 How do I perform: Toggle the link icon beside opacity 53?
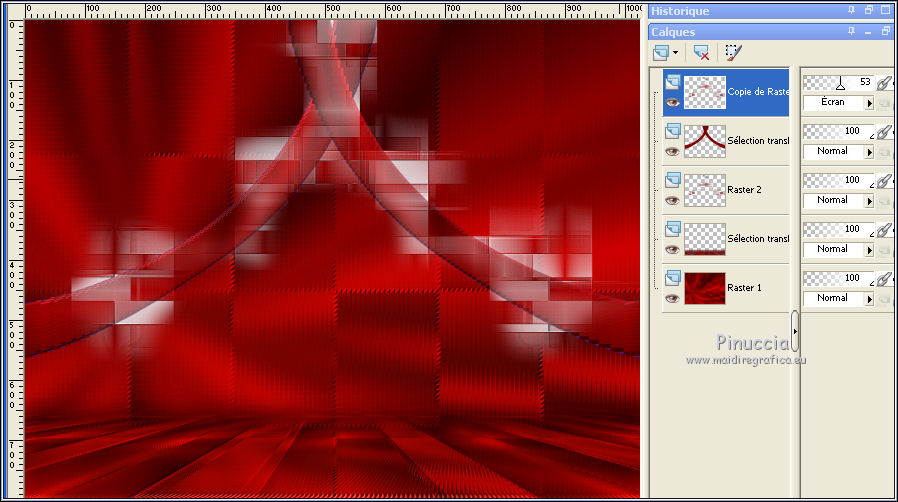[x=885, y=83]
